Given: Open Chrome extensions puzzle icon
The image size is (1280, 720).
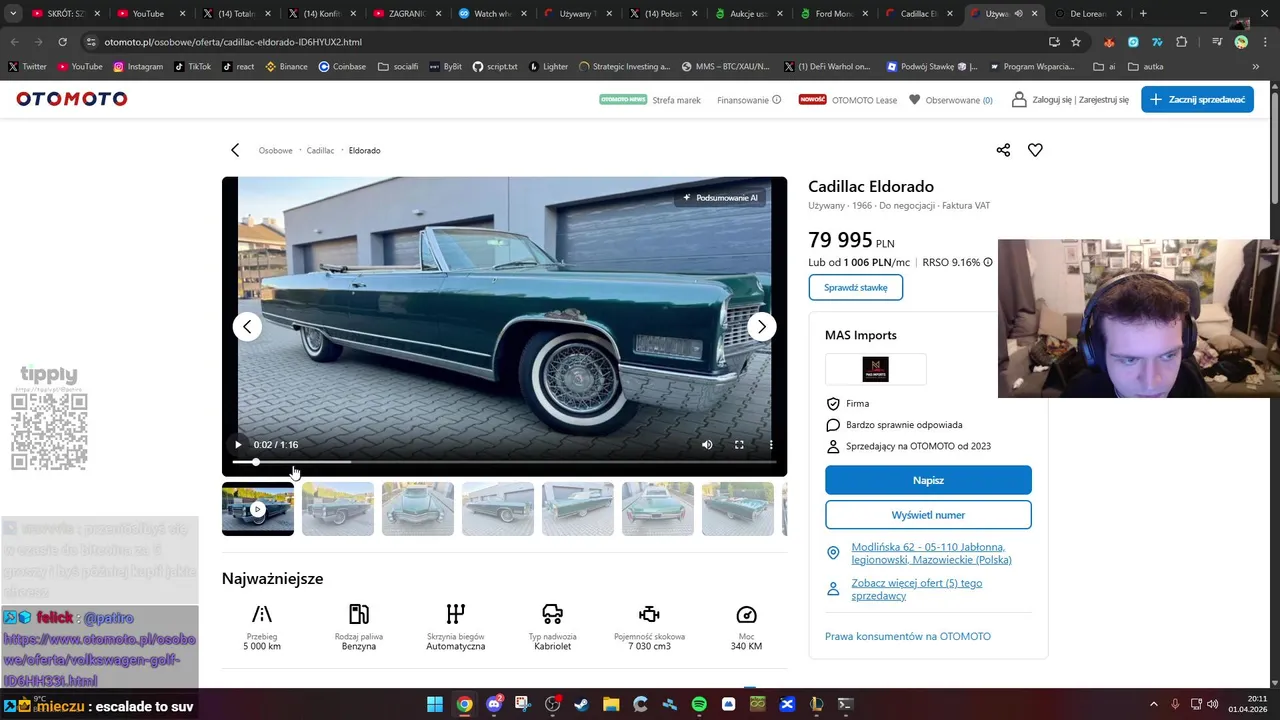Looking at the screenshot, I should [x=1182, y=42].
